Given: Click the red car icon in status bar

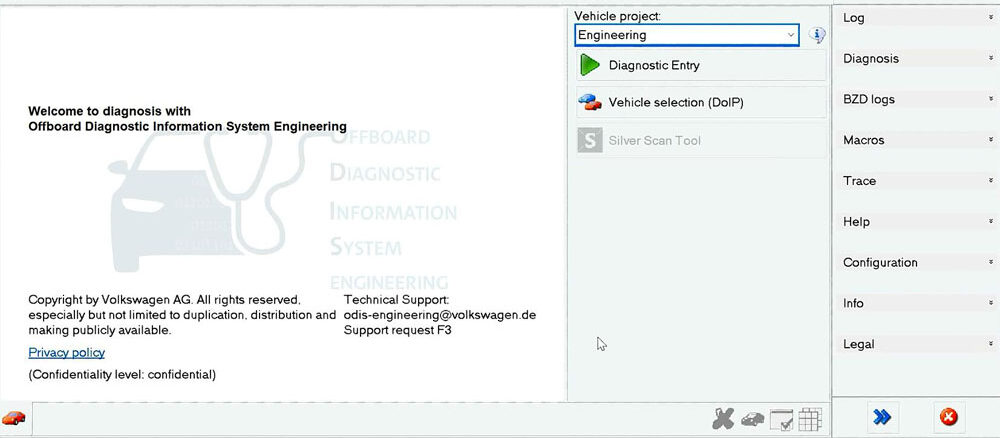Looking at the screenshot, I should coord(13,418).
